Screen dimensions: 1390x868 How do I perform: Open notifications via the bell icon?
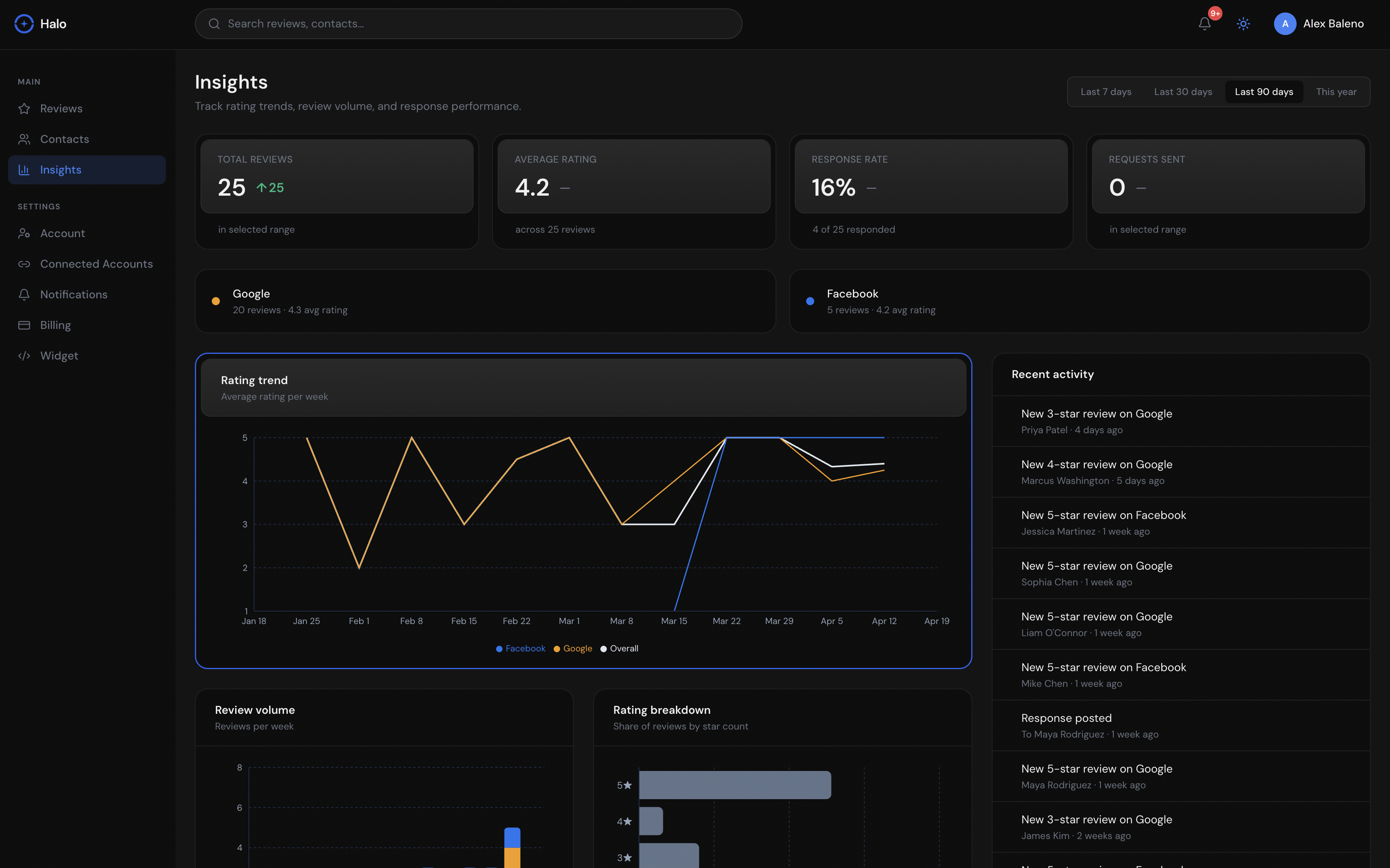pos(1204,23)
